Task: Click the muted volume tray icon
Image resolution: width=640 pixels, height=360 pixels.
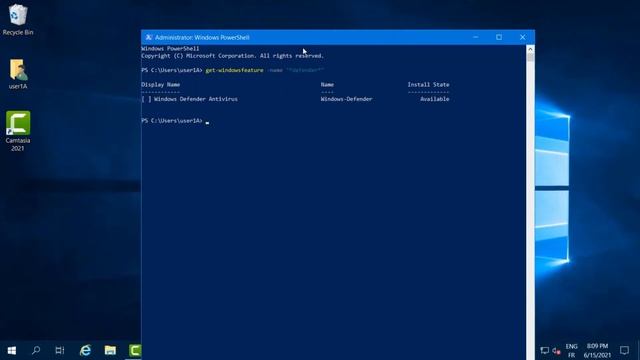Action: click(556, 350)
